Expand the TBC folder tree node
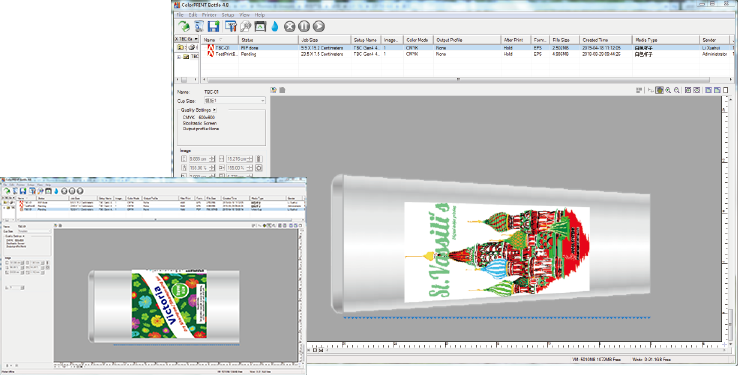 179,56
